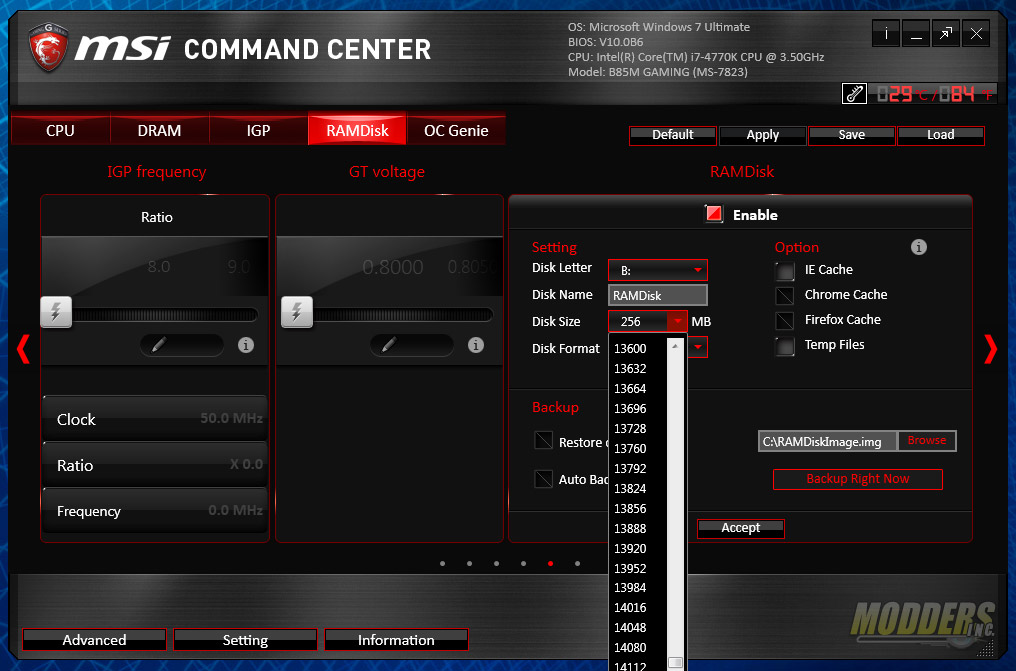Open the info panel from the title bar
This screenshot has width=1016, height=671.
click(885, 33)
